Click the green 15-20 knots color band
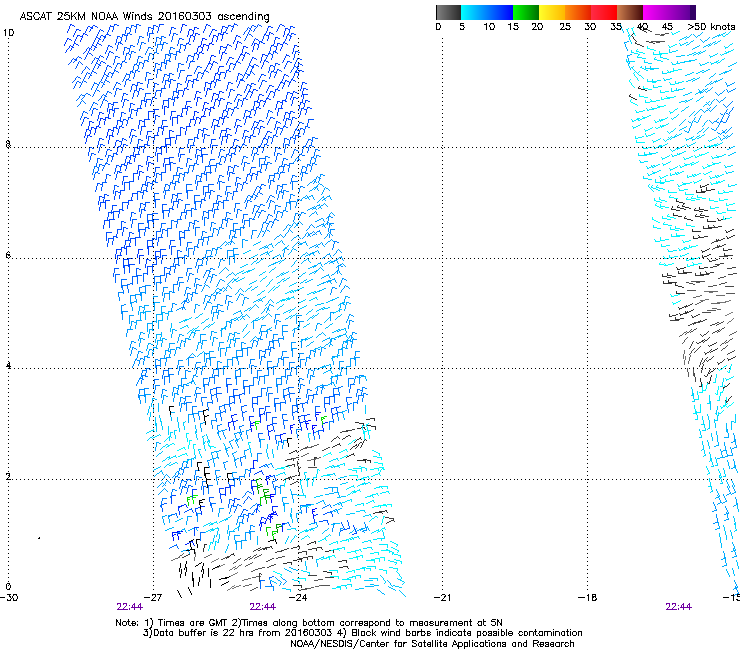The image size is (740, 650). pyautogui.click(x=526, y=12)
